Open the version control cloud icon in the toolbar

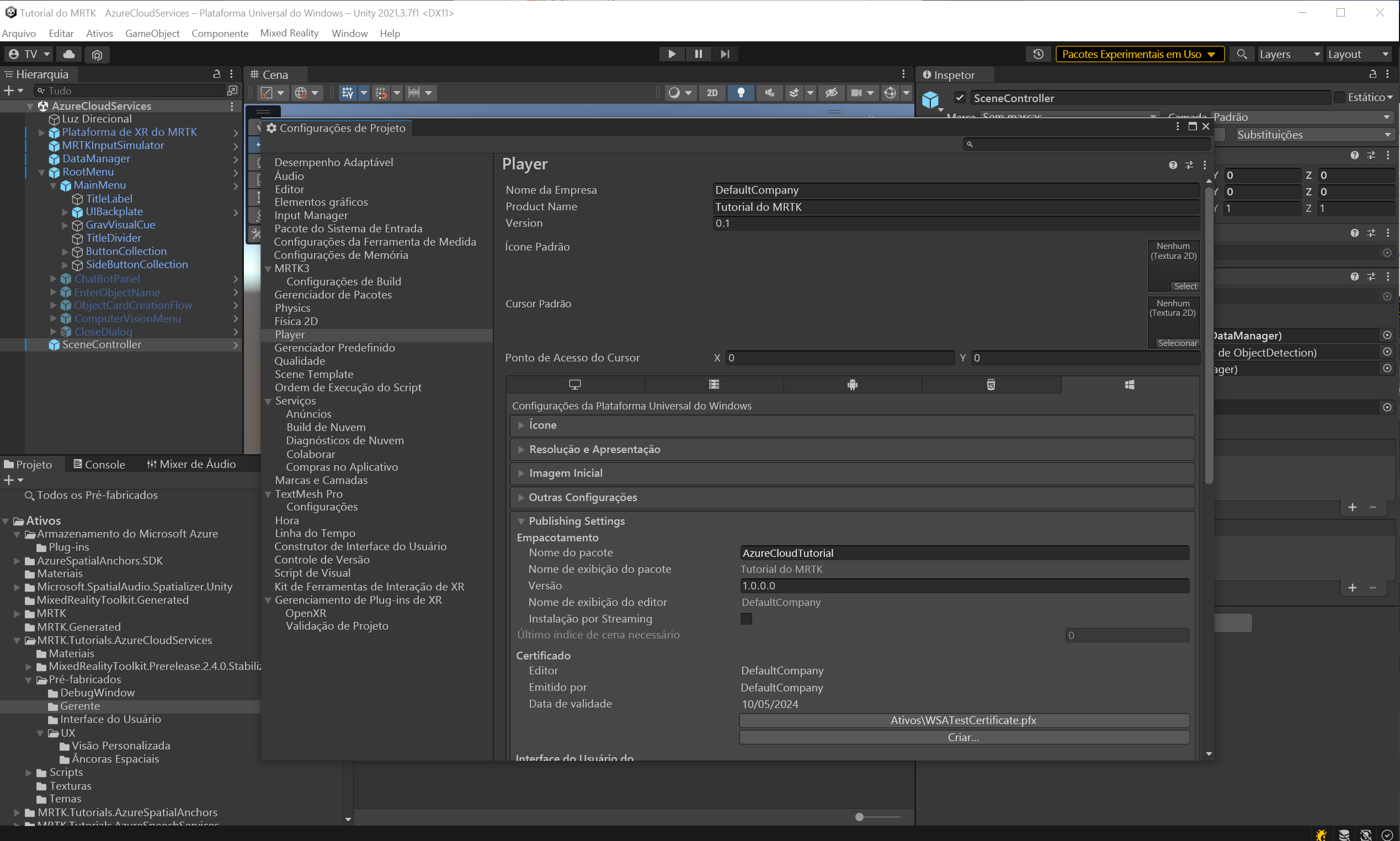pos(68,55)
